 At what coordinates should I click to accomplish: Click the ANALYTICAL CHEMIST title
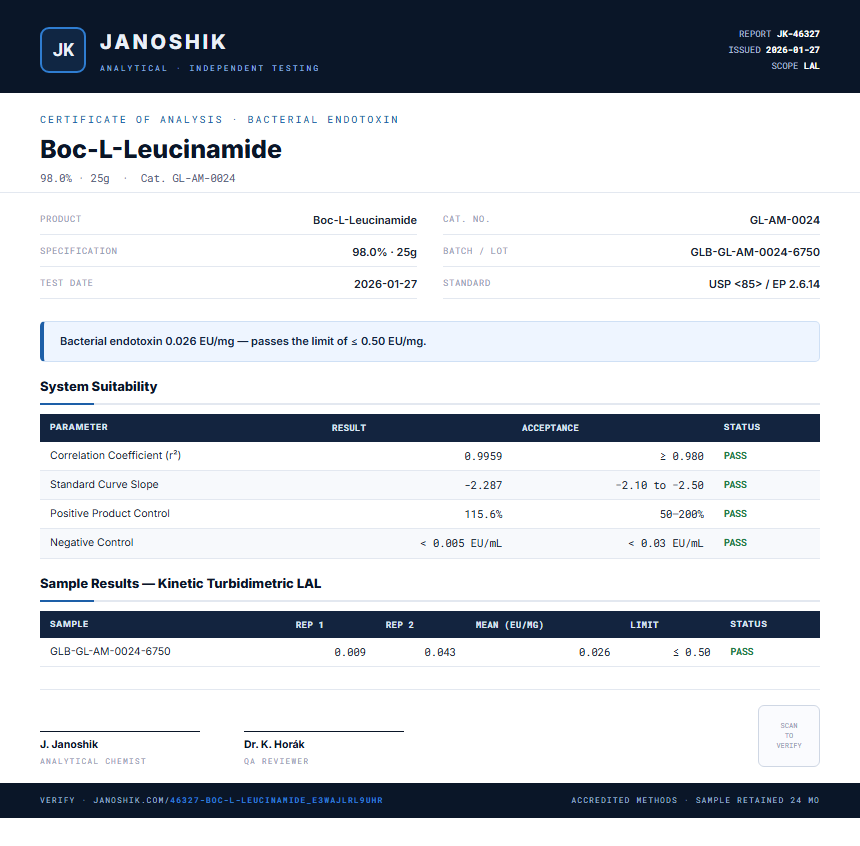tap(93, 762)
